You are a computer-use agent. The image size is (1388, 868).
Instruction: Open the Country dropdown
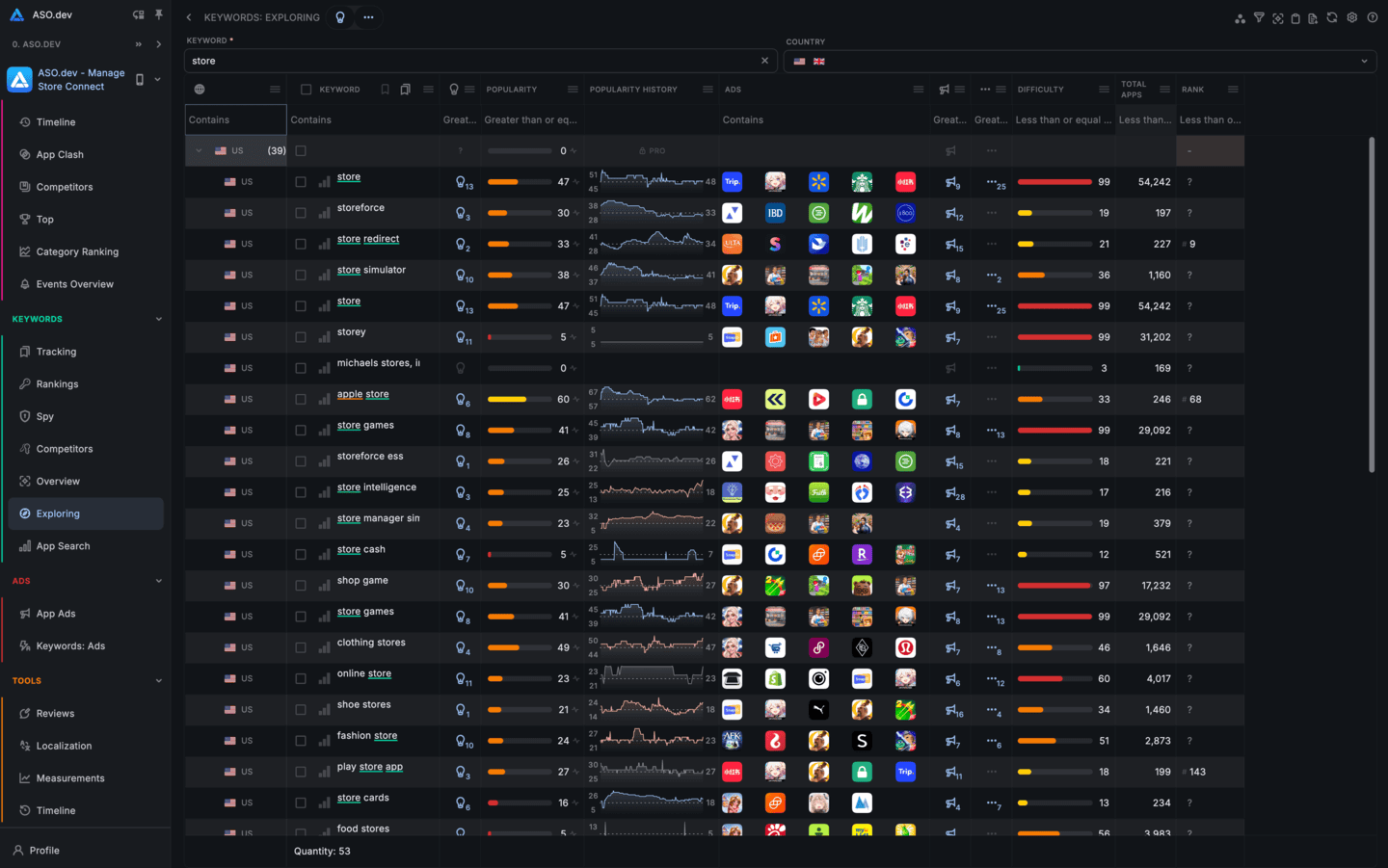point(1080,61)
